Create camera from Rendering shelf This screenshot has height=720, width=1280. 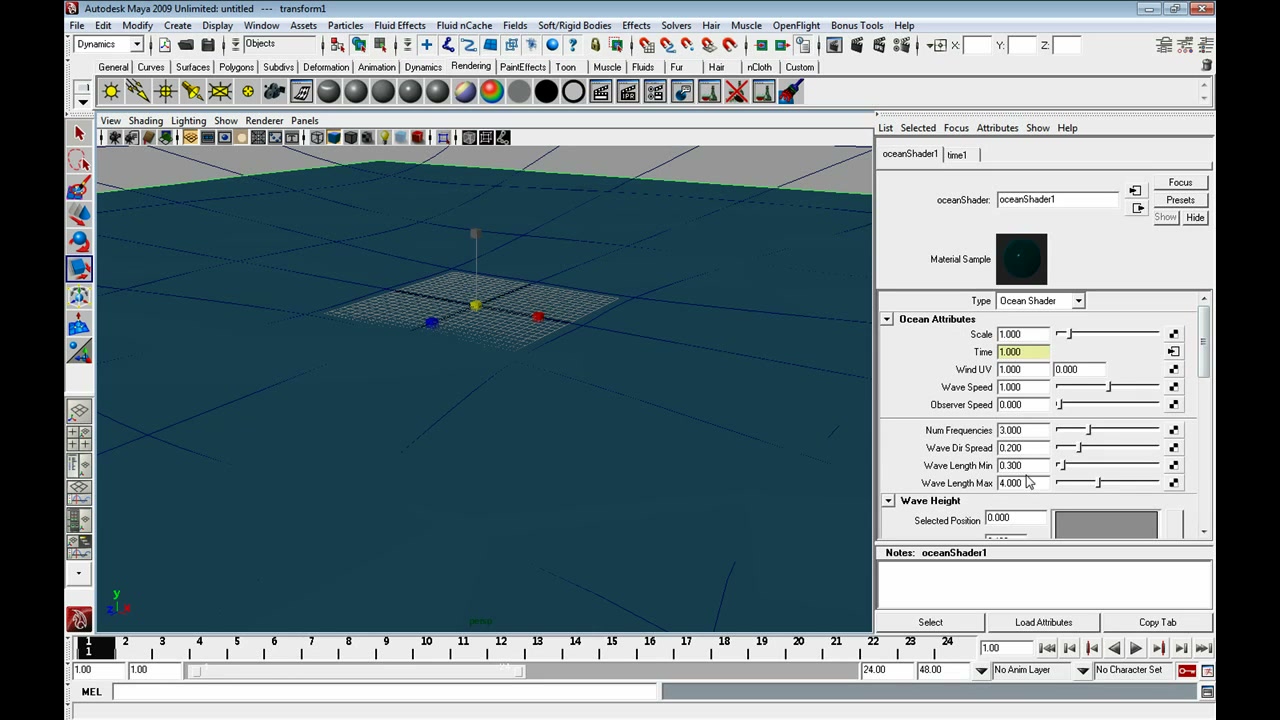(274, 92)
